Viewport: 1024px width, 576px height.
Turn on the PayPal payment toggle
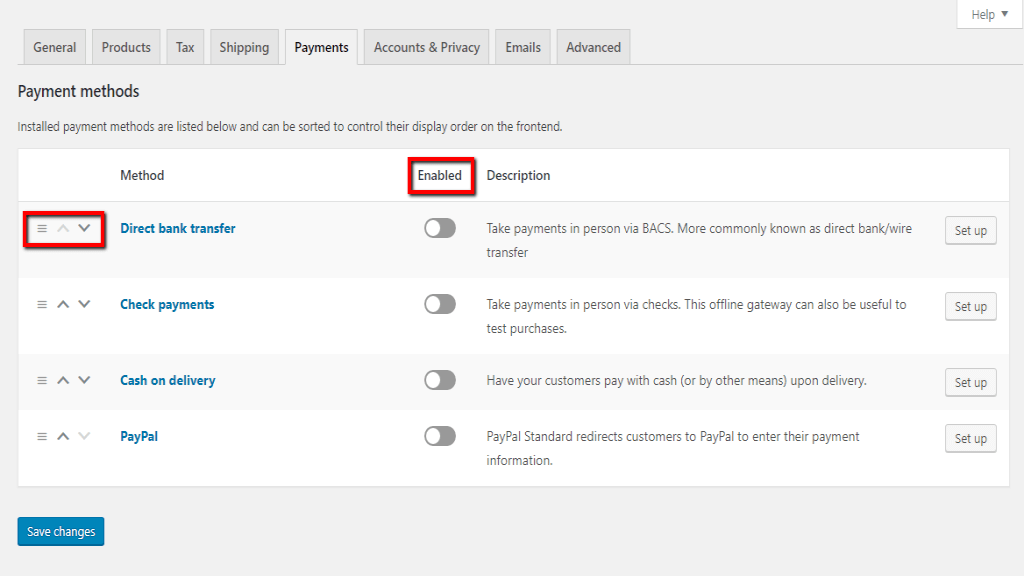439,436
